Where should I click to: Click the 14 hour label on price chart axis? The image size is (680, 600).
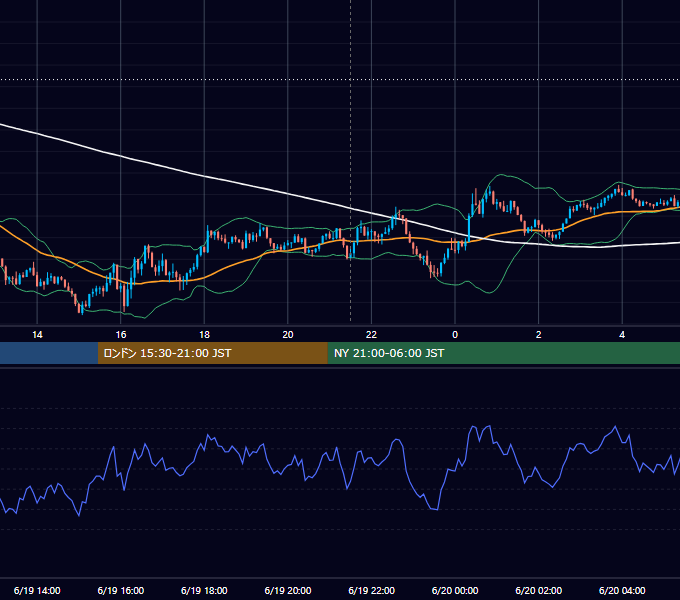coord(37,335)
